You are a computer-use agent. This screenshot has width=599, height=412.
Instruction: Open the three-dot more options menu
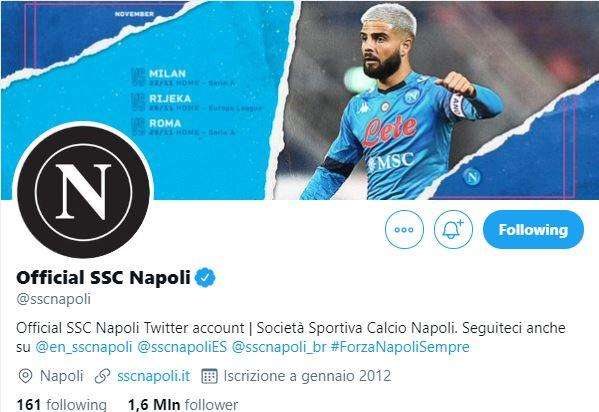pos(404,230)
